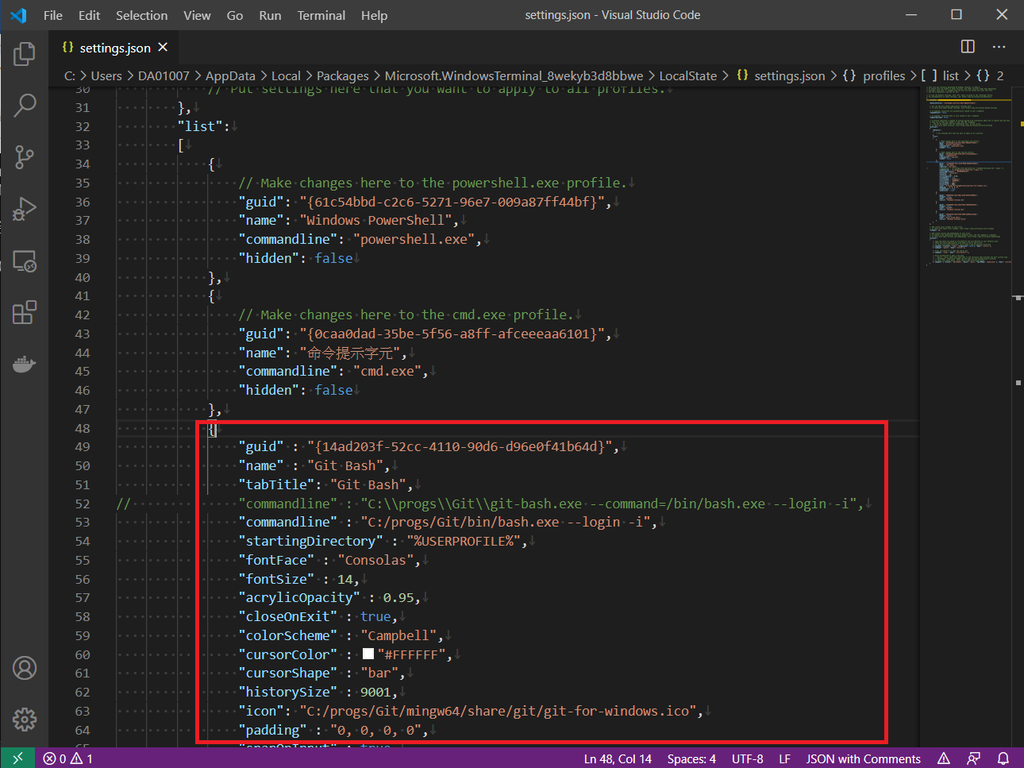This screenshot has height=768, width=1024.
Task: Open the Edit menu
Action: [89, 15]
